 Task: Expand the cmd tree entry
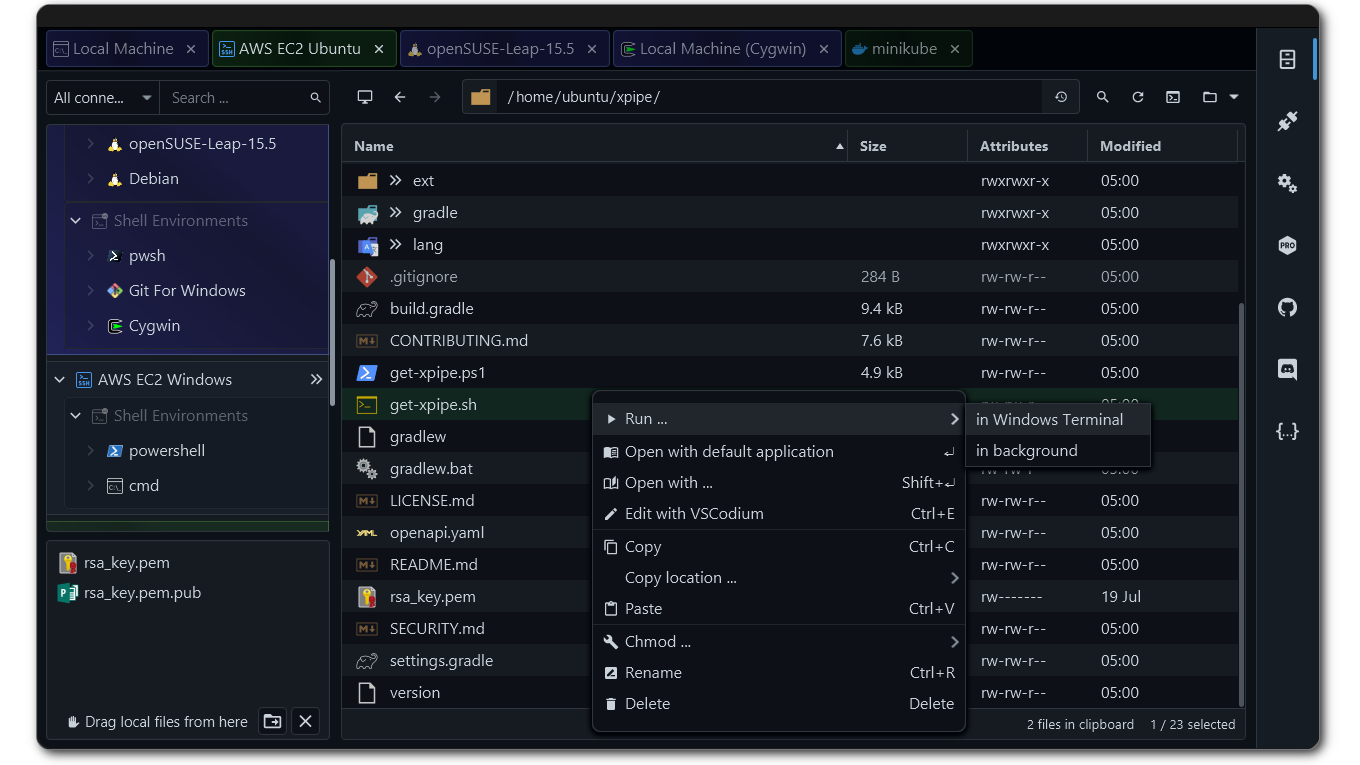pyautogui.click(x=90, y=486)
